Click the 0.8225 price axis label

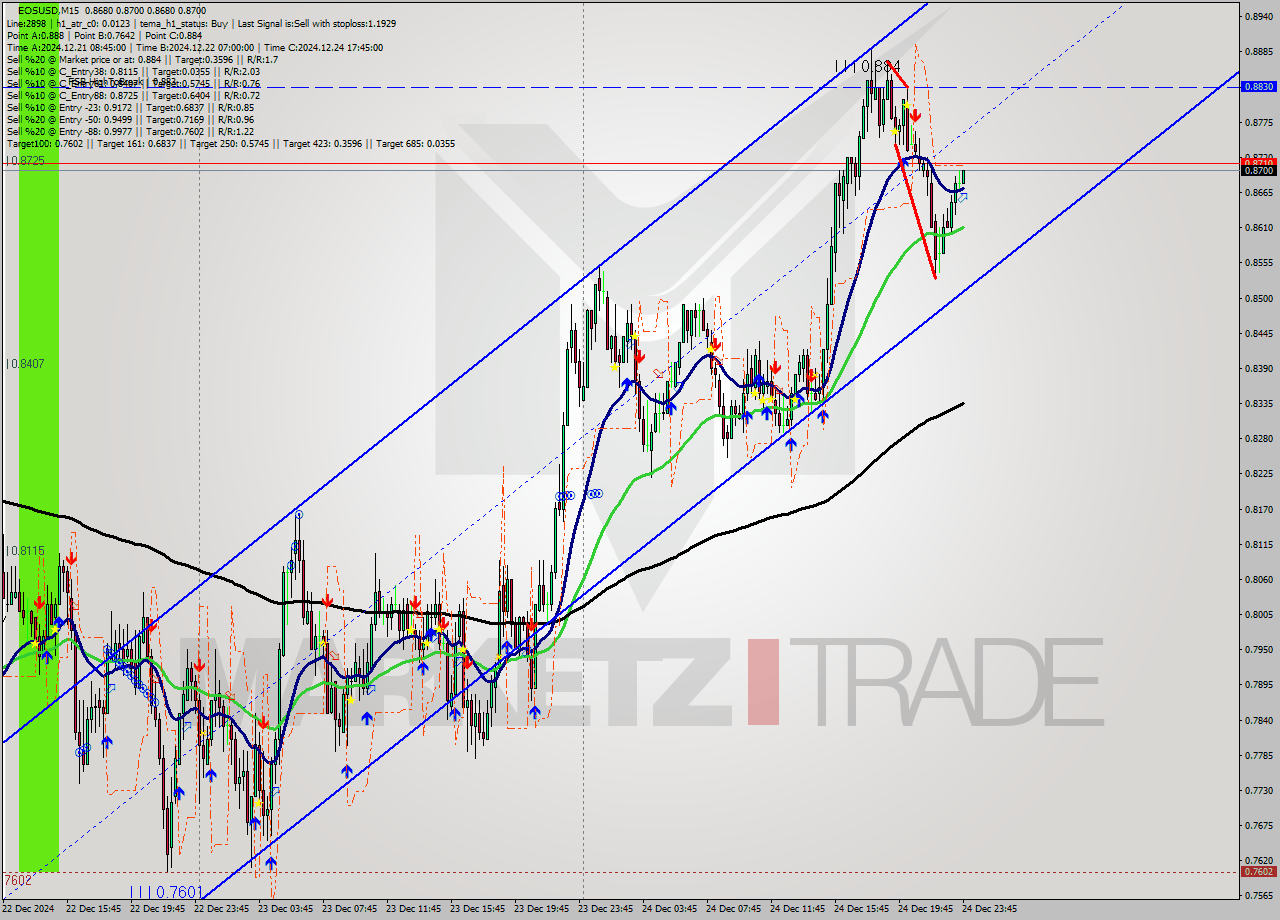click(x=1257, y=474)
